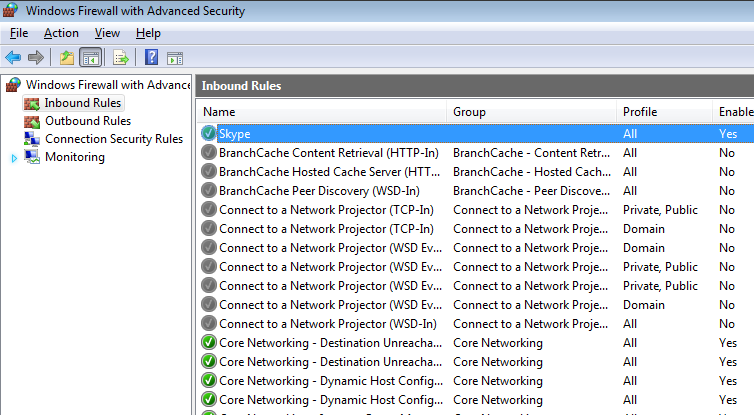Select Outbound Rules in the tree

(87, 121)
